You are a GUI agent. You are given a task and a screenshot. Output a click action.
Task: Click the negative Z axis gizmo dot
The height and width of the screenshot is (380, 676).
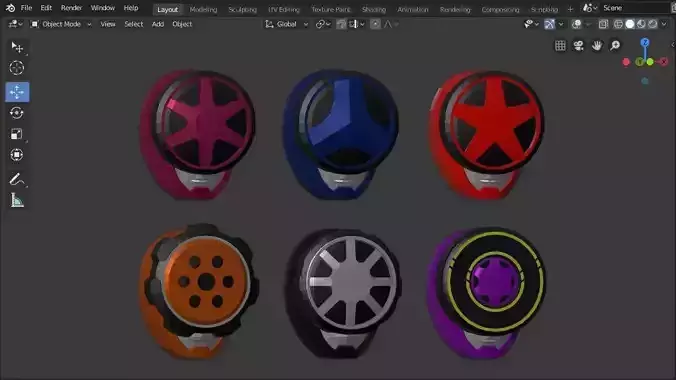point(645,81)
